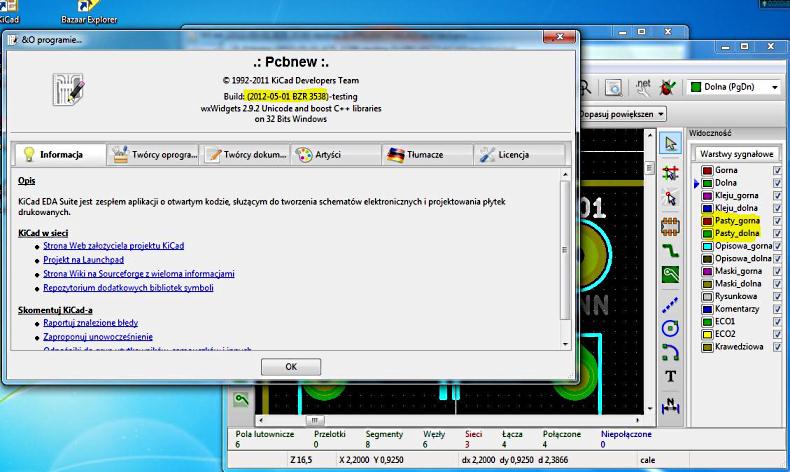Viewport: 790px width, 472px height.
Task: Toggle visibility checkbox for Pasty_dolna layer
Action: (777, 233)
